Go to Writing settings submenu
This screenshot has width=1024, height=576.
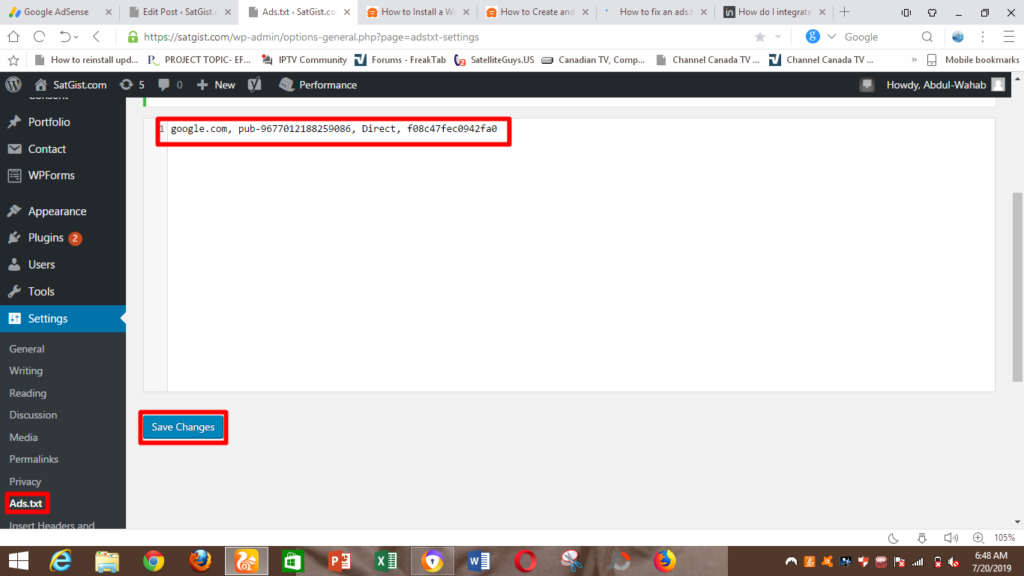click(26, 371)
